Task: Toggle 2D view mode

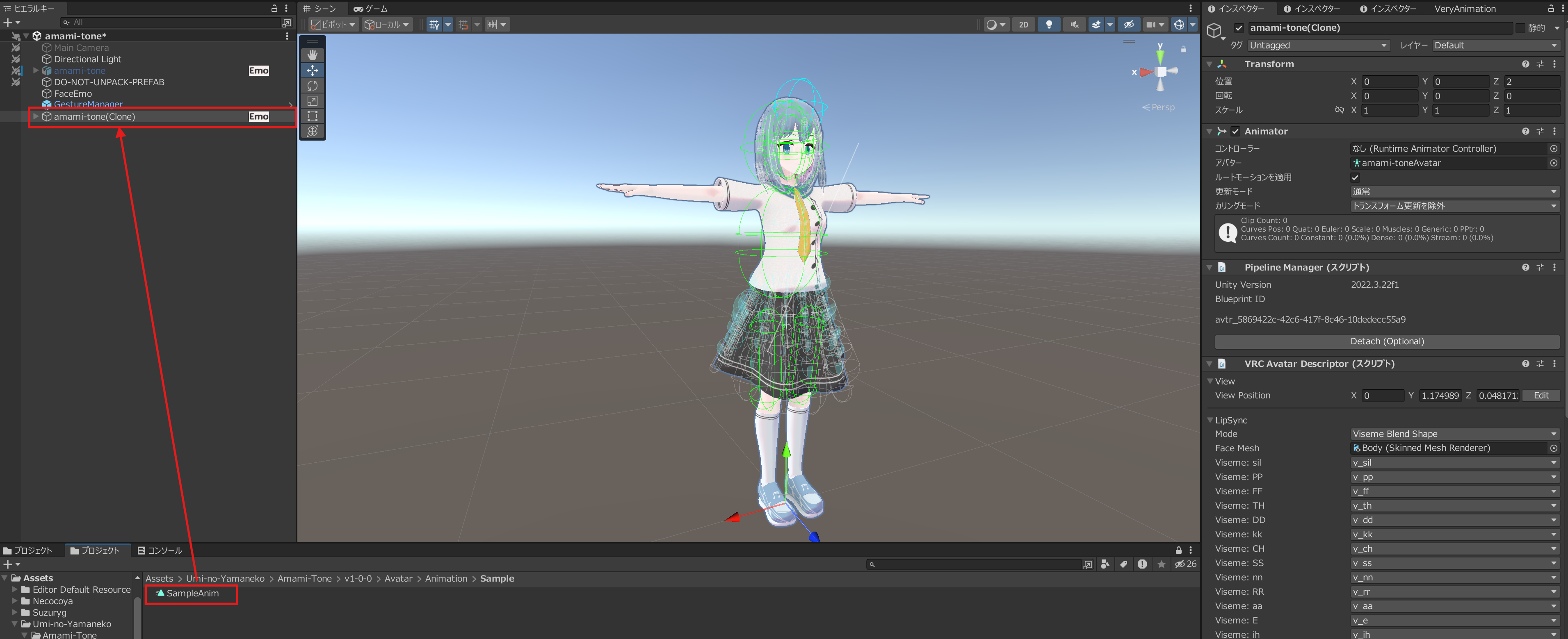Action: [1023, 24]
